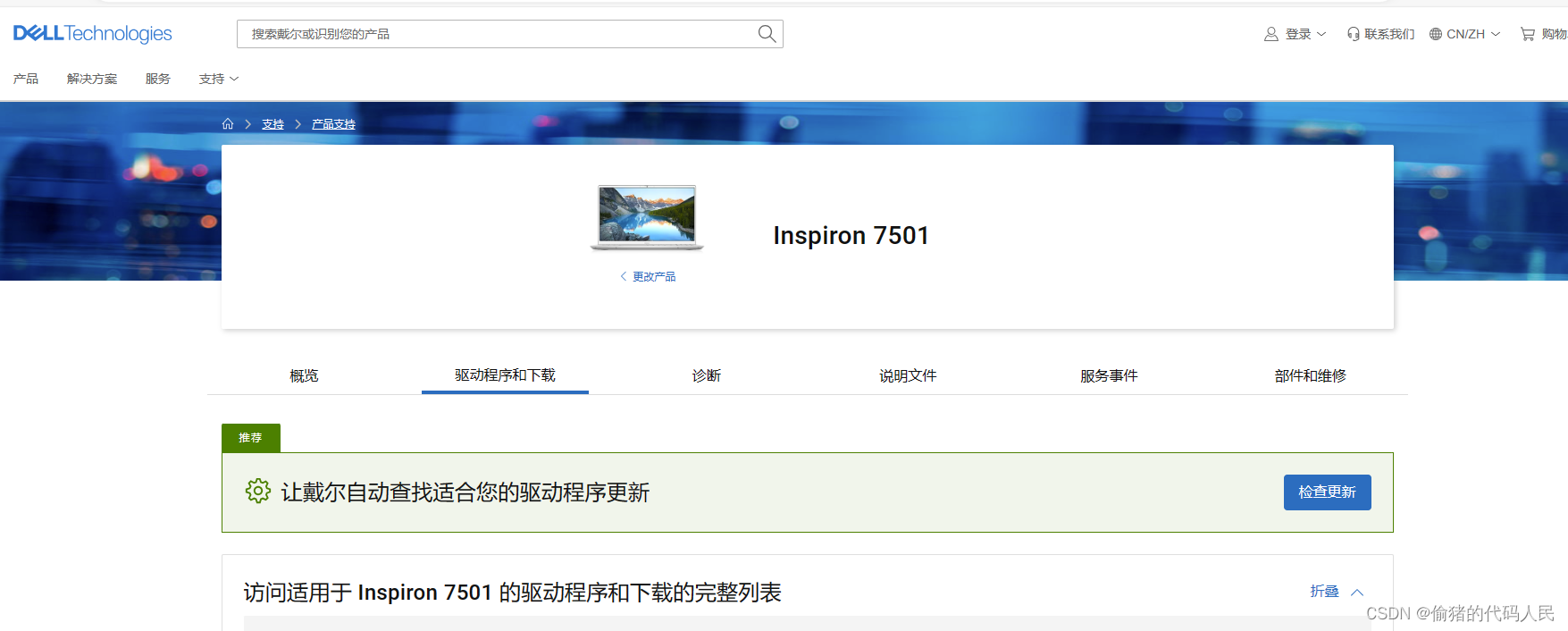
Task: Click the search magnifier icon
Action: tap(767, 34)
